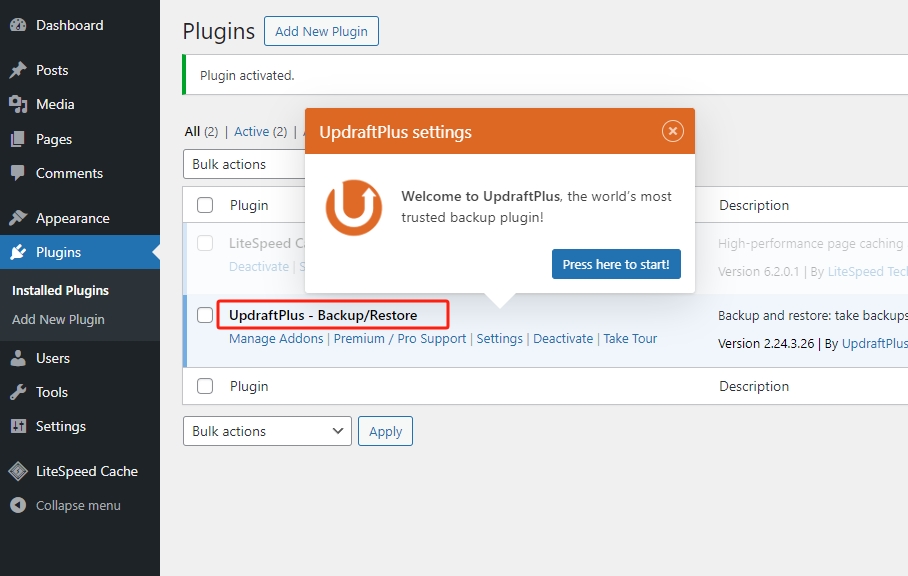This screenshot has height=576, width=908.
Task: Click the Plugin column header at top
Action: click(249, 205)
